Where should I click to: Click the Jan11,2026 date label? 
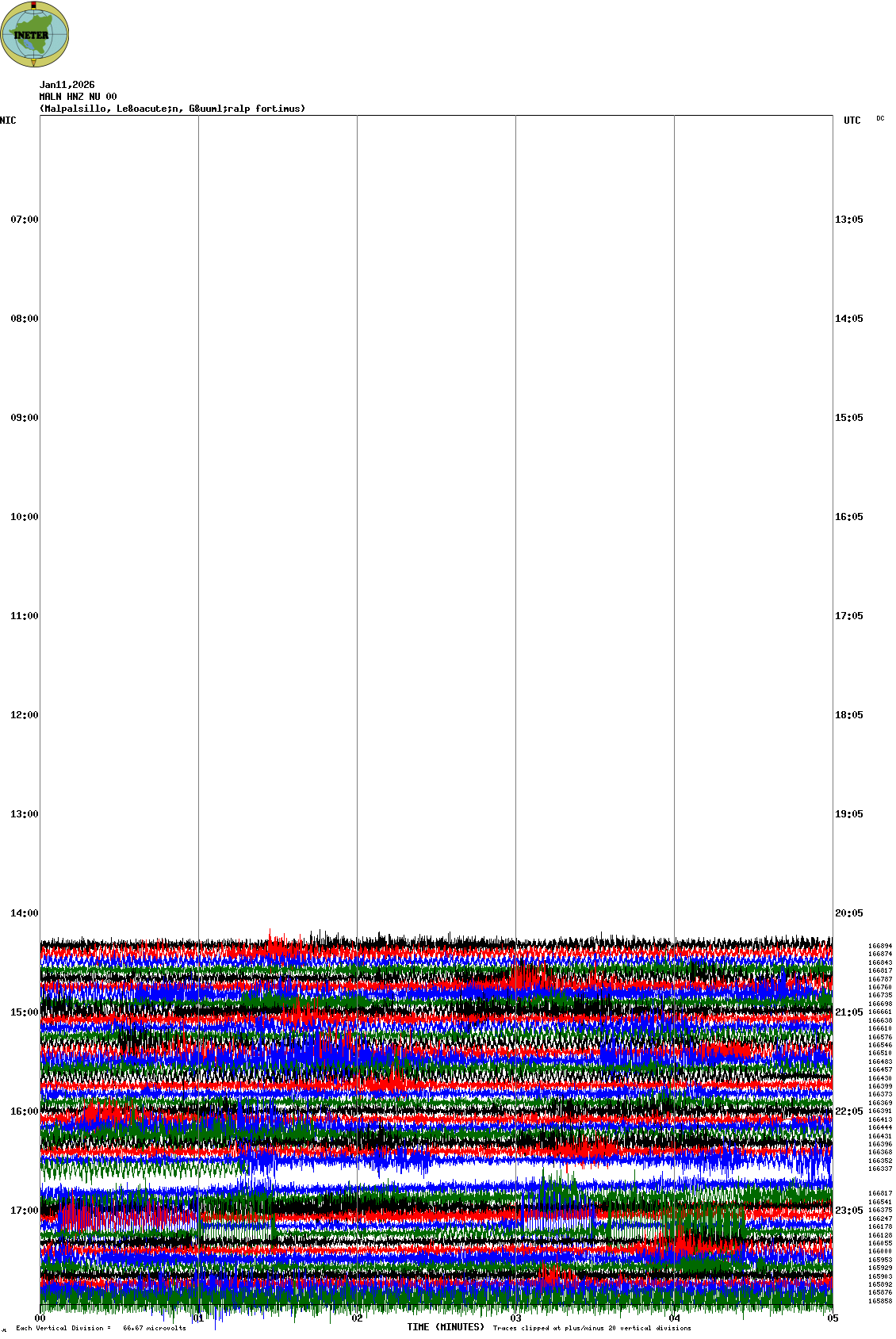(x=67, y=85)
